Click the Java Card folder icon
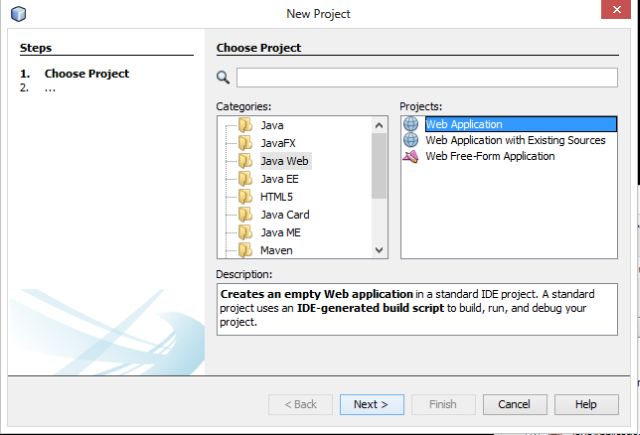This screenshot has height=435, width=640. pyautogui.click(x=245, y=215)
